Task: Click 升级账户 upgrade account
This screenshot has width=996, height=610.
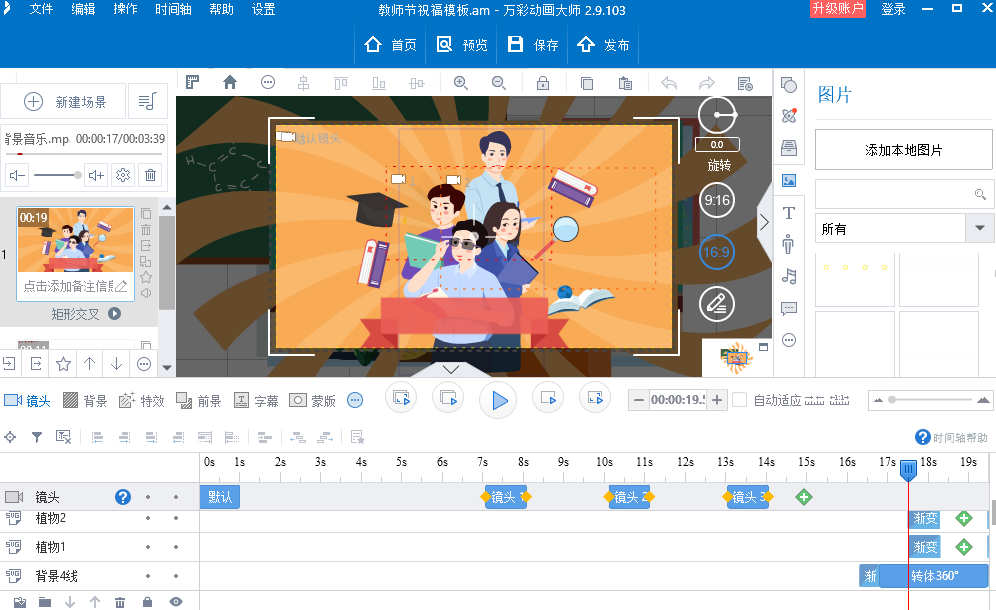Action: click(838, 9)
